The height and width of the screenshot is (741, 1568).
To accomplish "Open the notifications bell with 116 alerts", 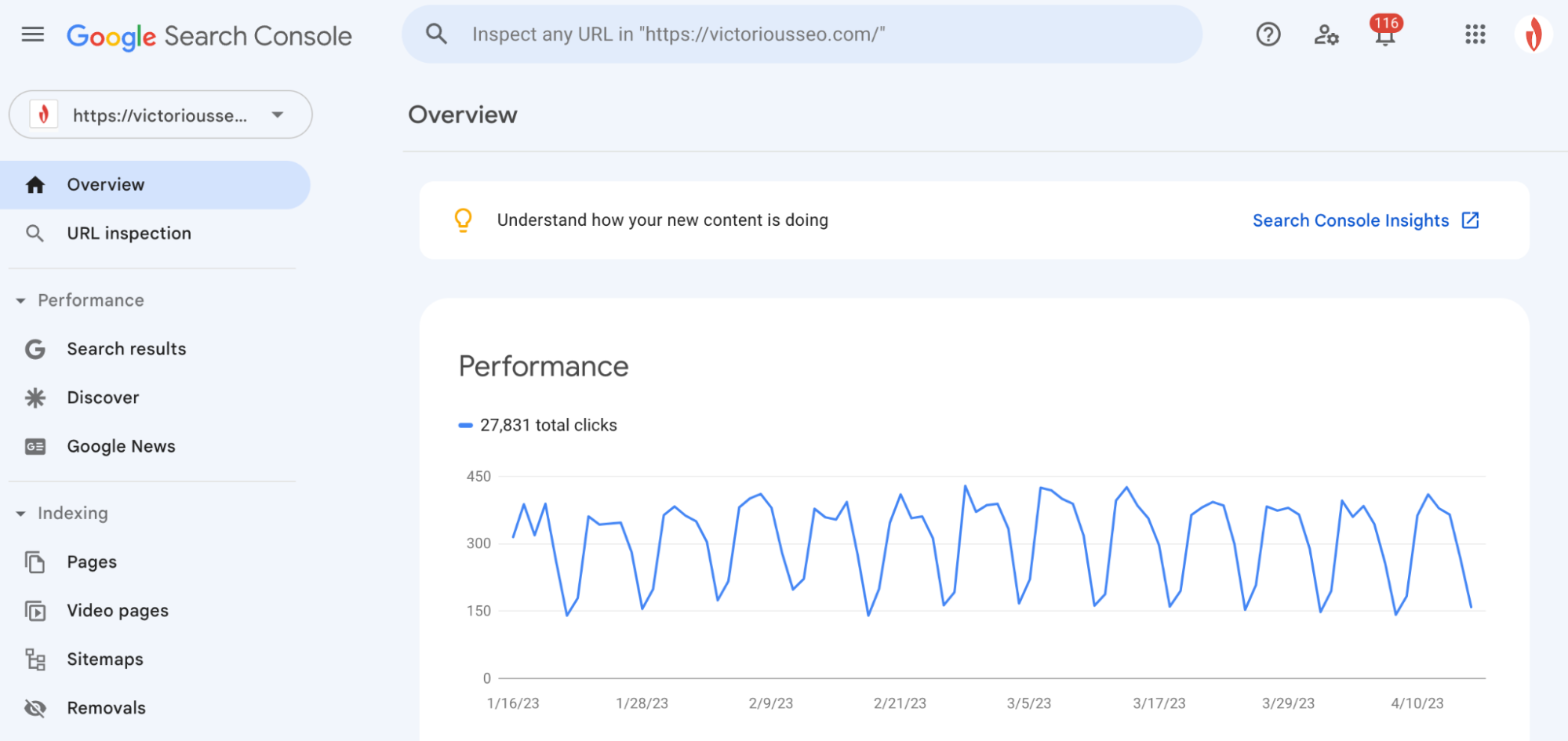I will pyautogui.click(x=1386, y=35).
